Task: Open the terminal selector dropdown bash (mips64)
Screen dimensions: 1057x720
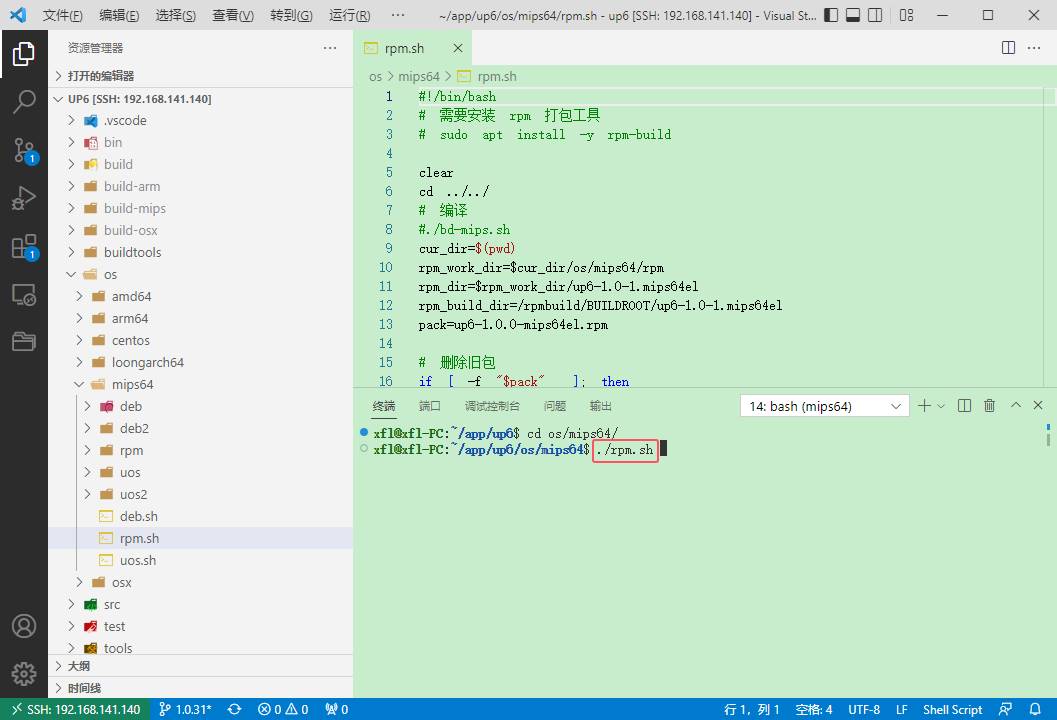Action: pos(824,406)
